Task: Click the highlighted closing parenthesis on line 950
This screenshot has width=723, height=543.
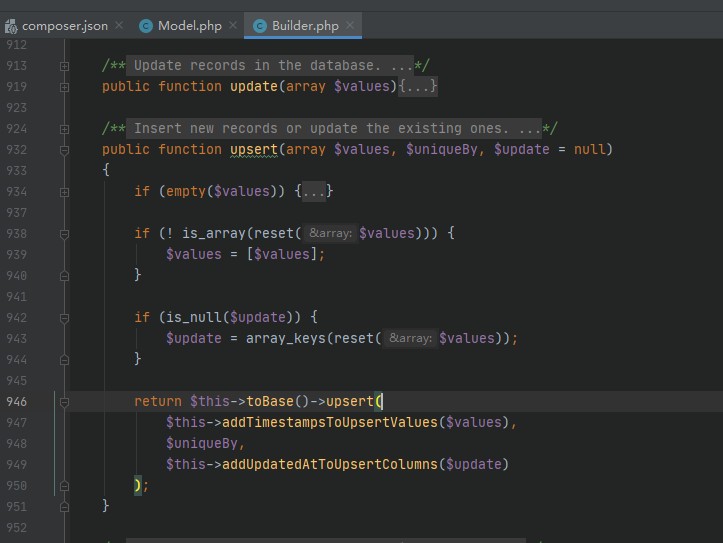Action: (x=137, y=485)
